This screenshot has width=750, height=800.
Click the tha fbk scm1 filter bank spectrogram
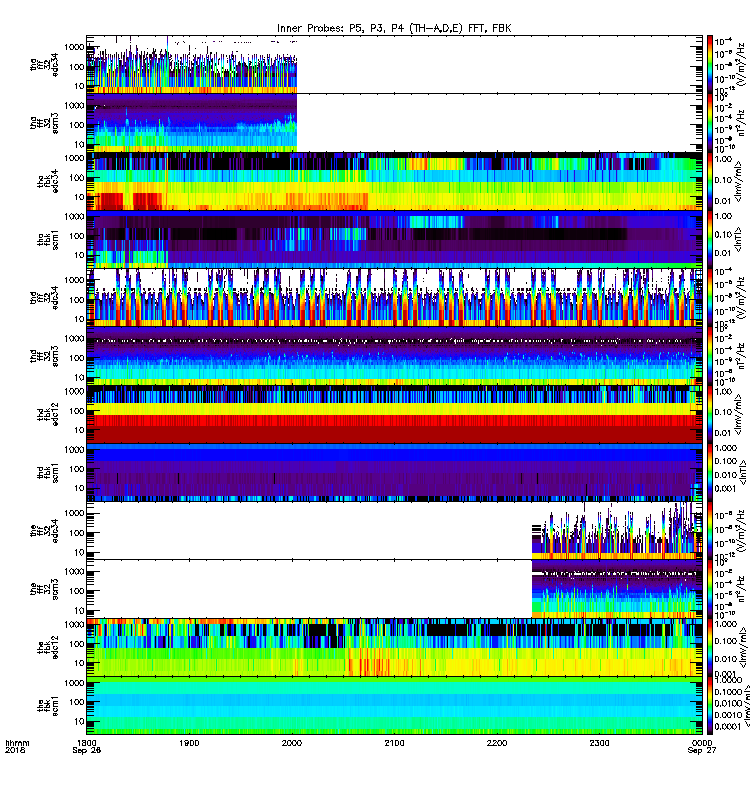[x=394, y=239]
